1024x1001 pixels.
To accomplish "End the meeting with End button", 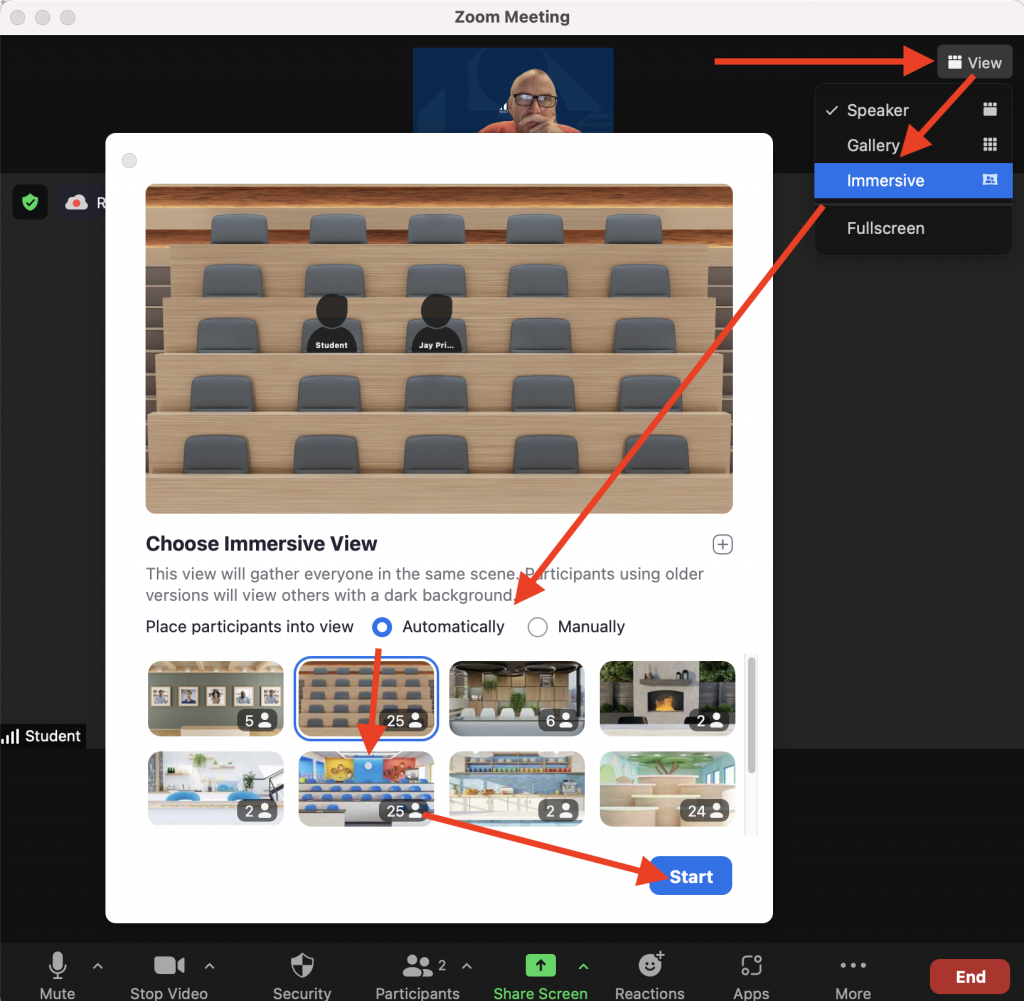I will point(970,976).
